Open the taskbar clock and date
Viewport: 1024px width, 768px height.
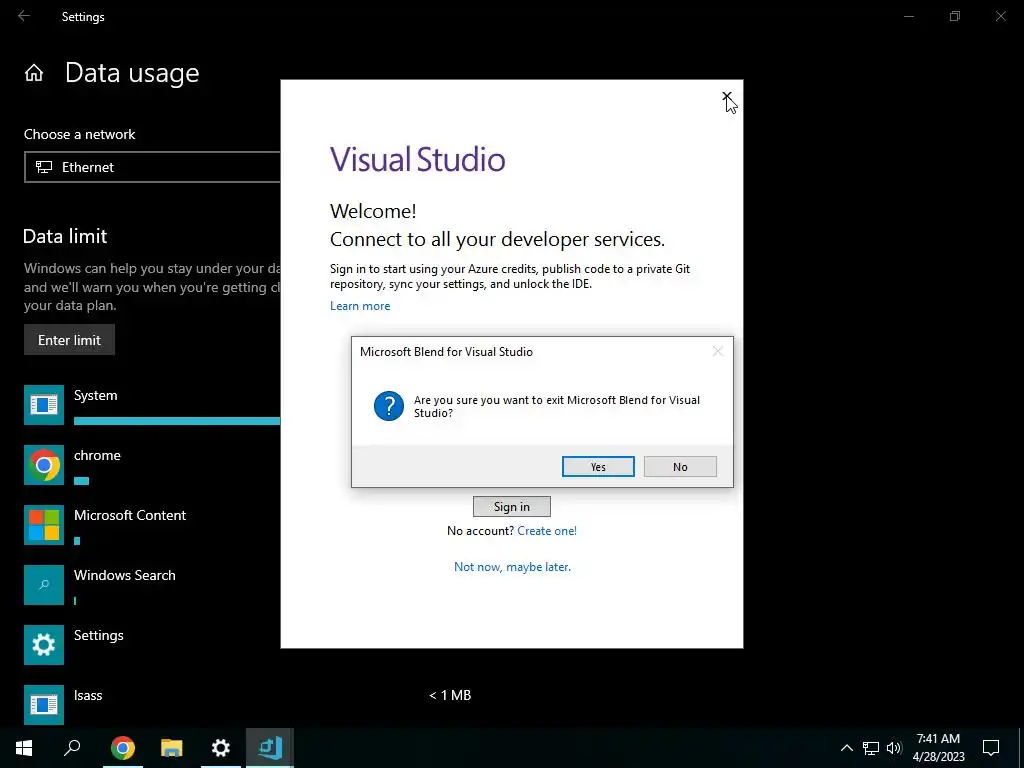938,748
